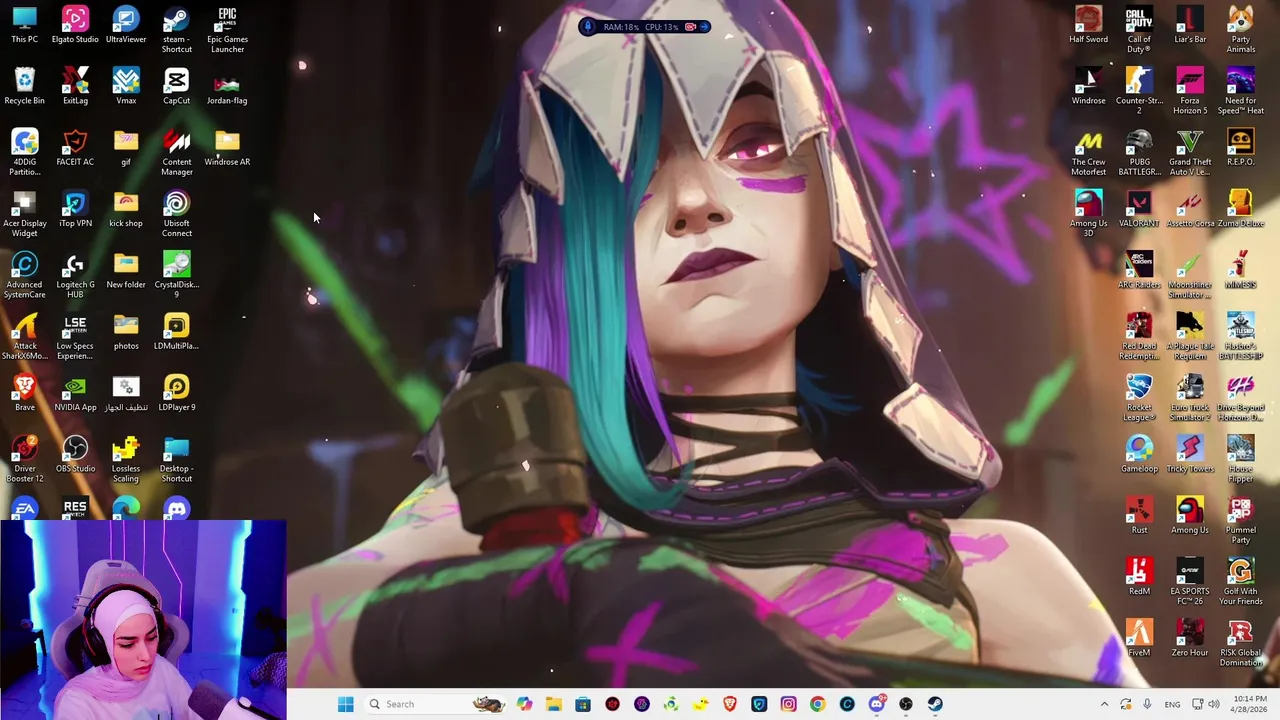Open Gameloop emulator icon
The height and width of the screenshot is (720, 1280).
click(x=1139, y=454)
